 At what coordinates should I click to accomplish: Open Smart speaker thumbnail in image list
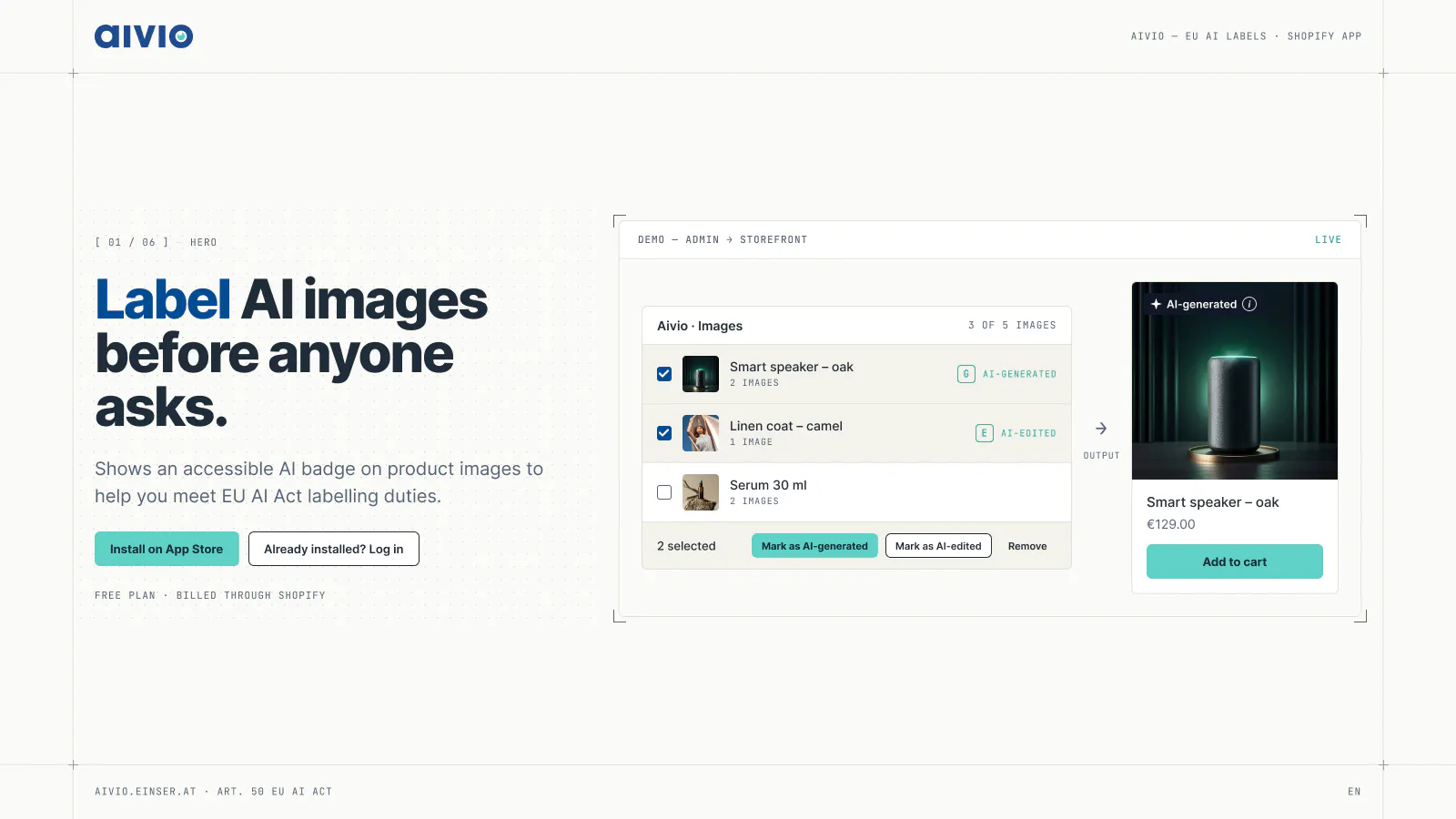point(701,374)
